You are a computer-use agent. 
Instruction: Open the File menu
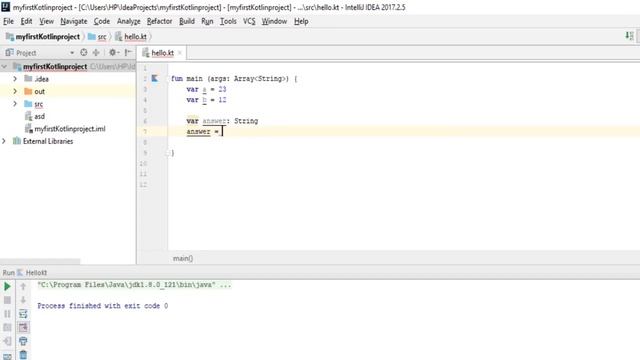[8, 21]
